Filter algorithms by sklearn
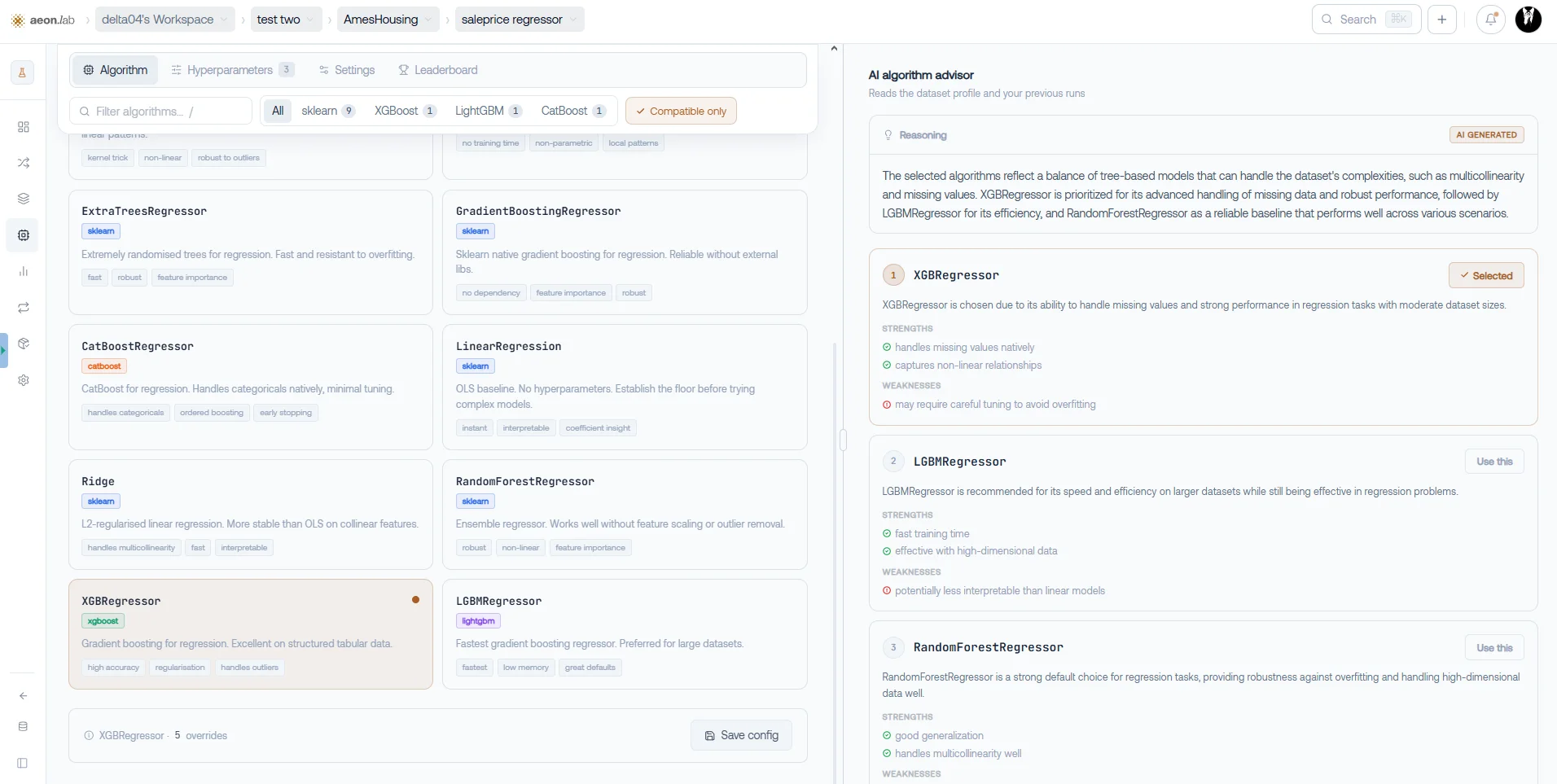 pos(328,111)
